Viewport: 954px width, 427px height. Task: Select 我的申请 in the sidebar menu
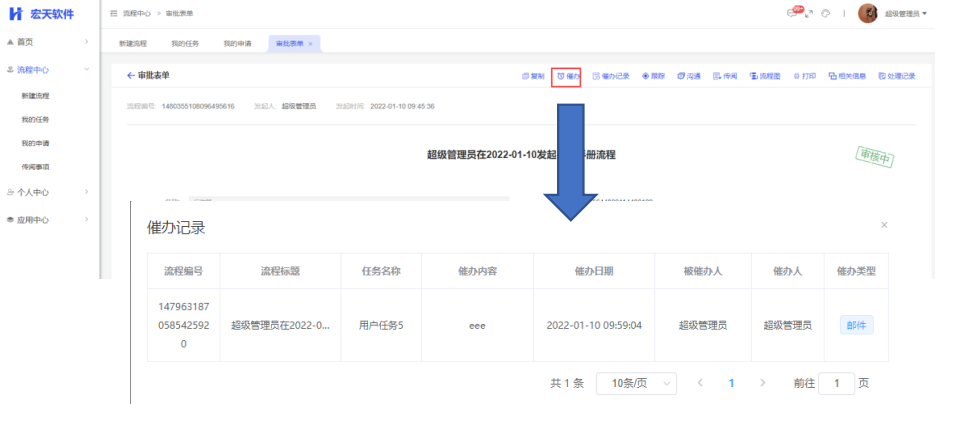[x=36, y=144]
